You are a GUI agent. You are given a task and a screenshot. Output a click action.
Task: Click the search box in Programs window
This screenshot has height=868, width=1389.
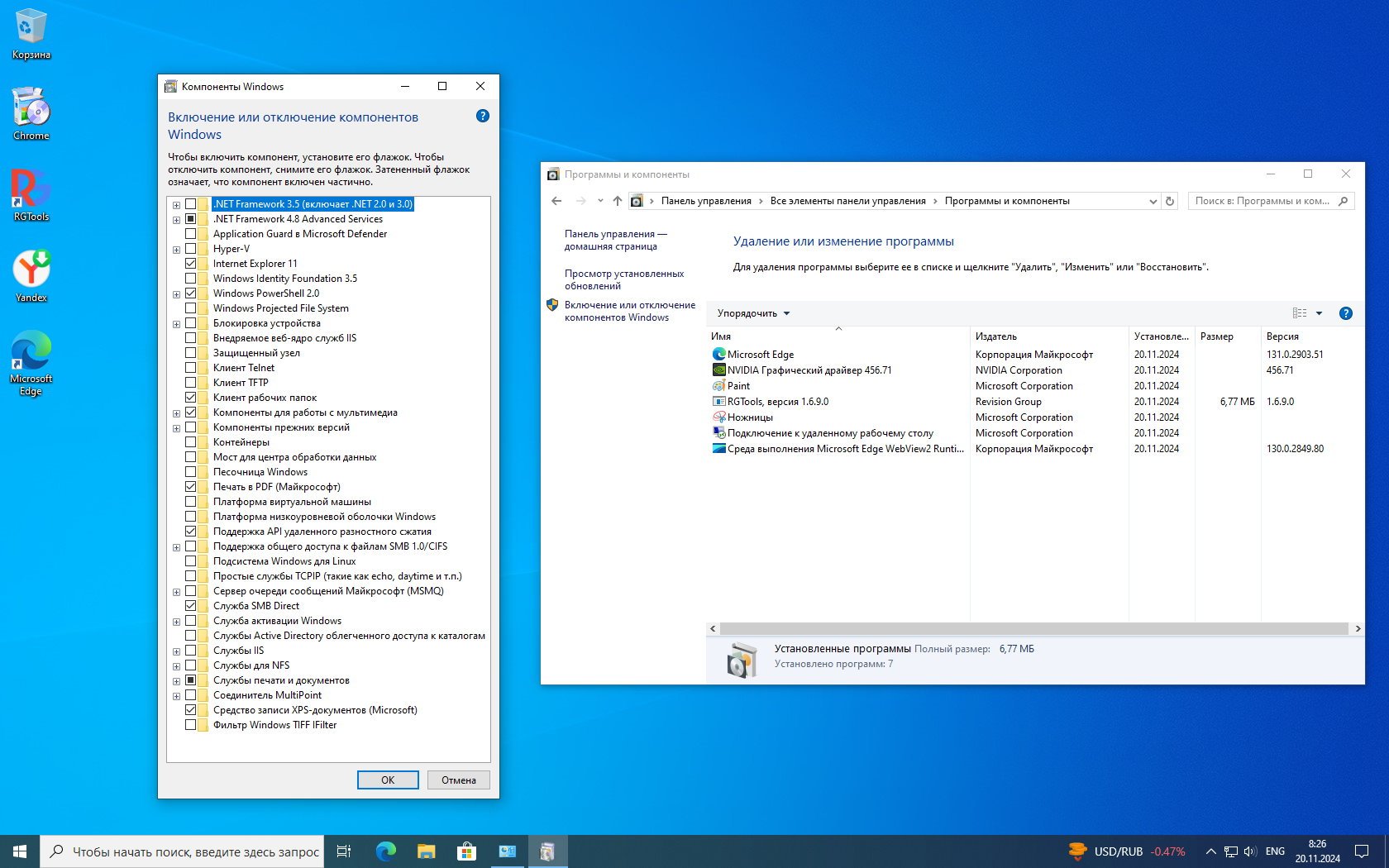[1262, 201]
